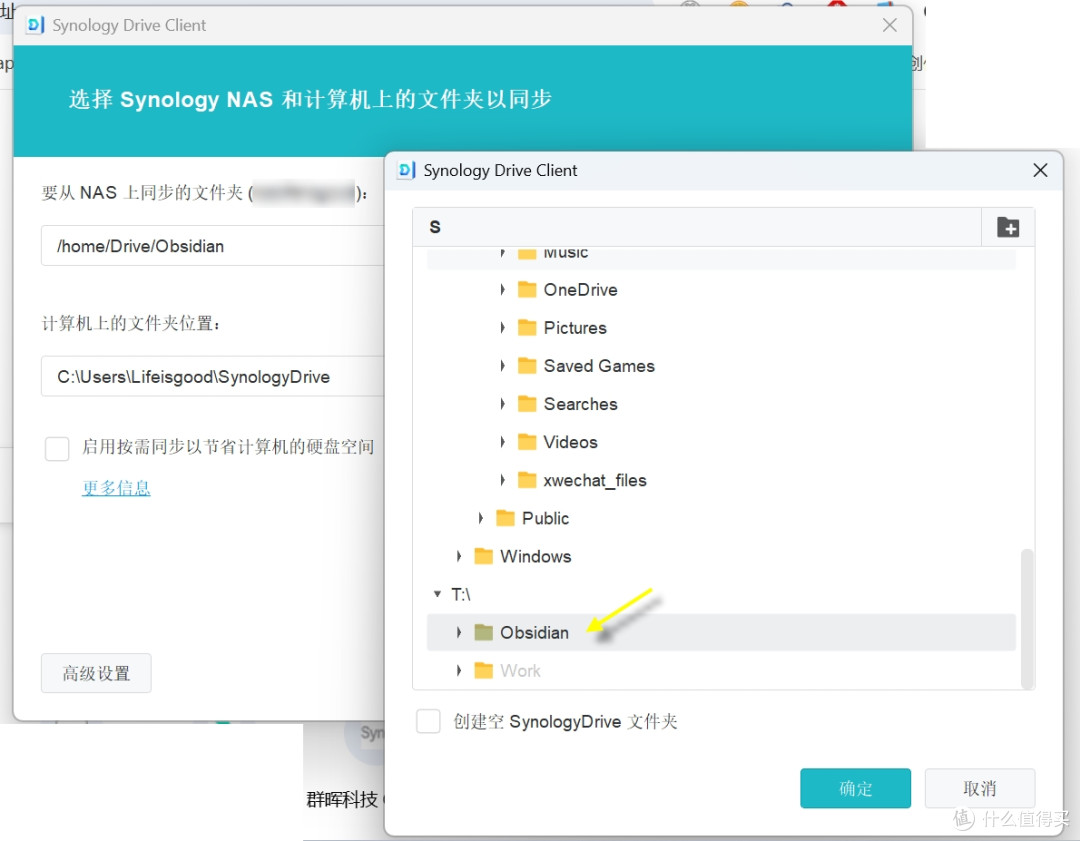Image resolution: width=1080 pixels, height=841 pixels.
Task: Select the Pictures folder icon
Action: point(527,327)
